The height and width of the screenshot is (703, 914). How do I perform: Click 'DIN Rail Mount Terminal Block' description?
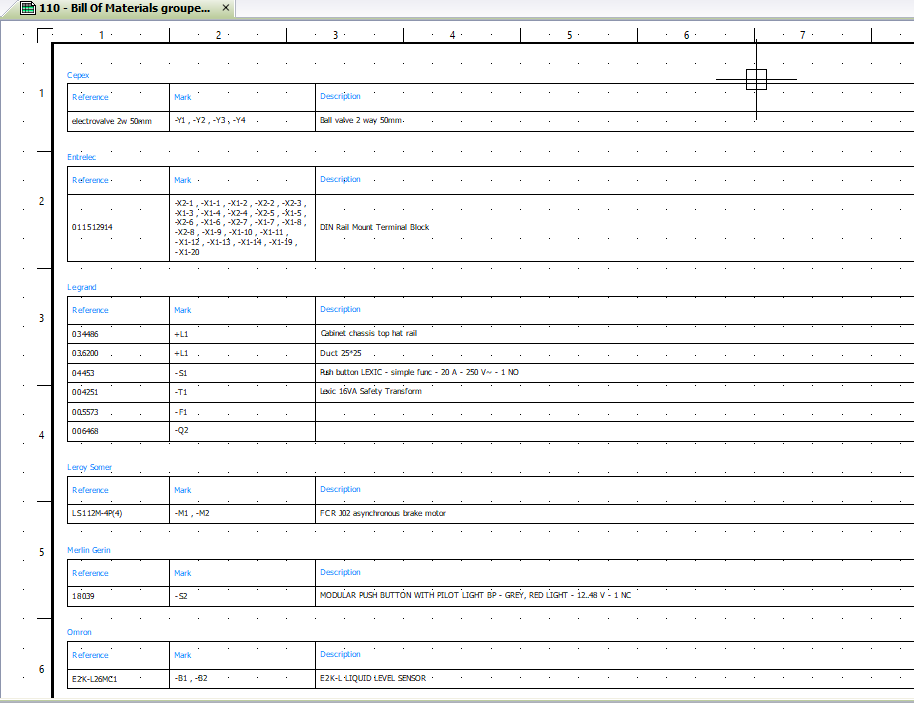coord(374,227)
